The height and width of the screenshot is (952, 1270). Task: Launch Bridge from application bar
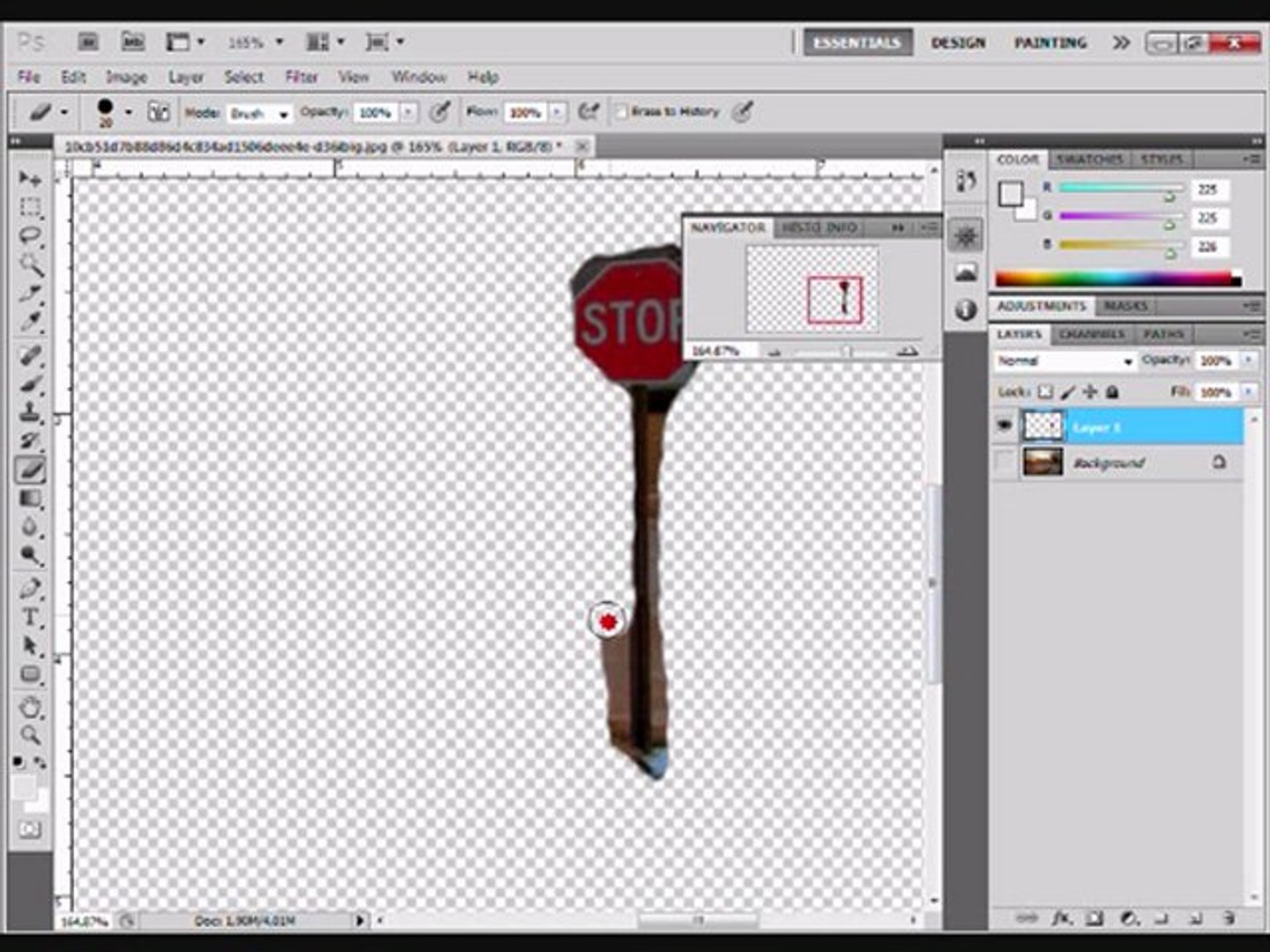pyautogui.click(x=87, y=41)
